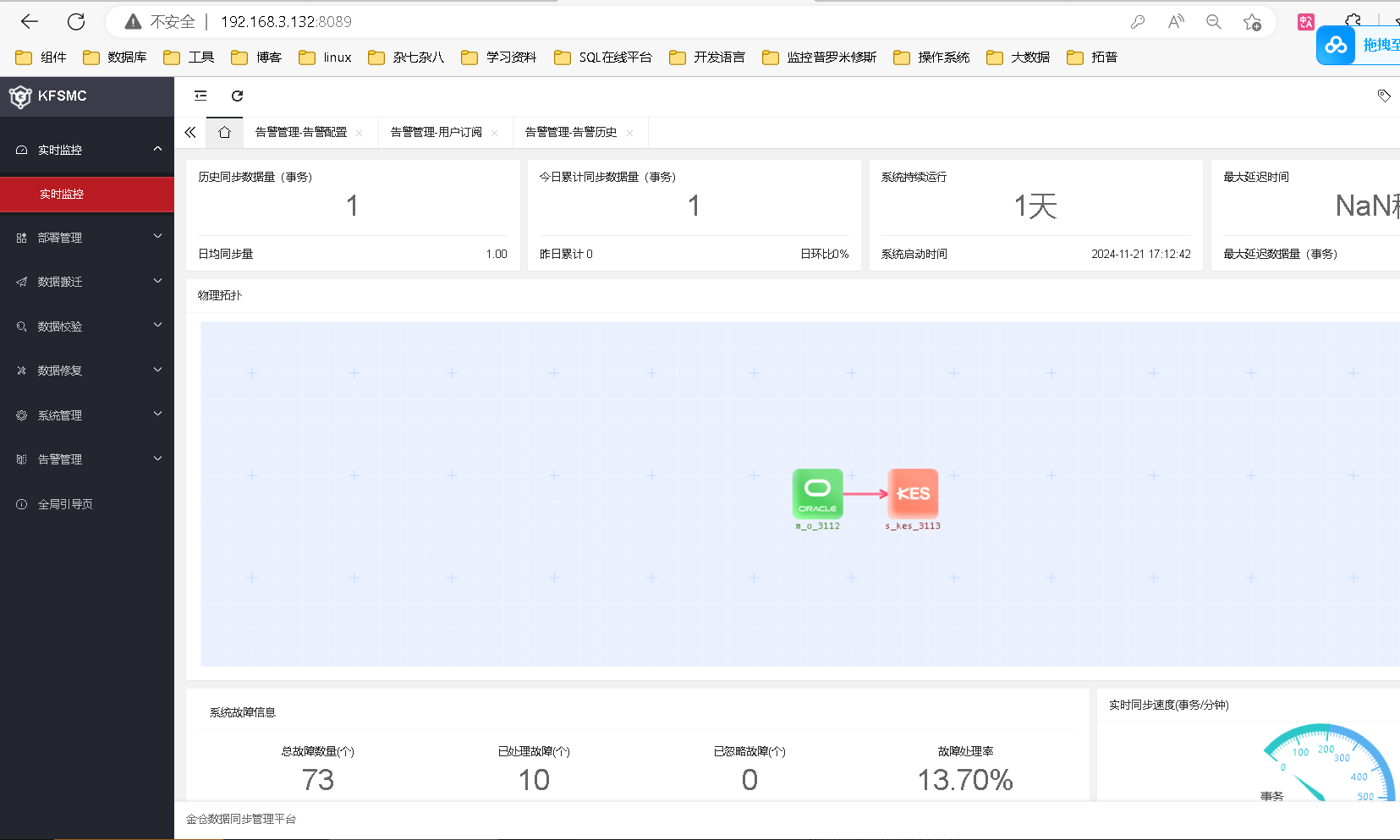Click the fault handling rate 13.70%
The width and height of the screenshot is (1400, 840).
click(965, 780)
